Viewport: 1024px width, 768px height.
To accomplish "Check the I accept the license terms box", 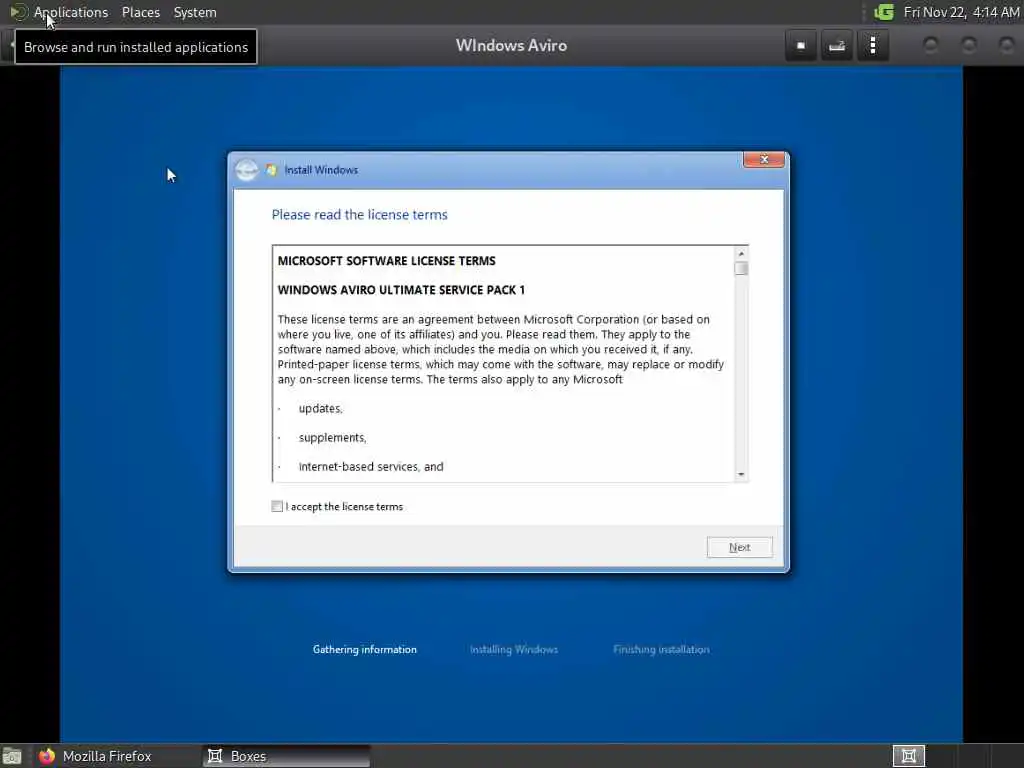I will 277,506.
